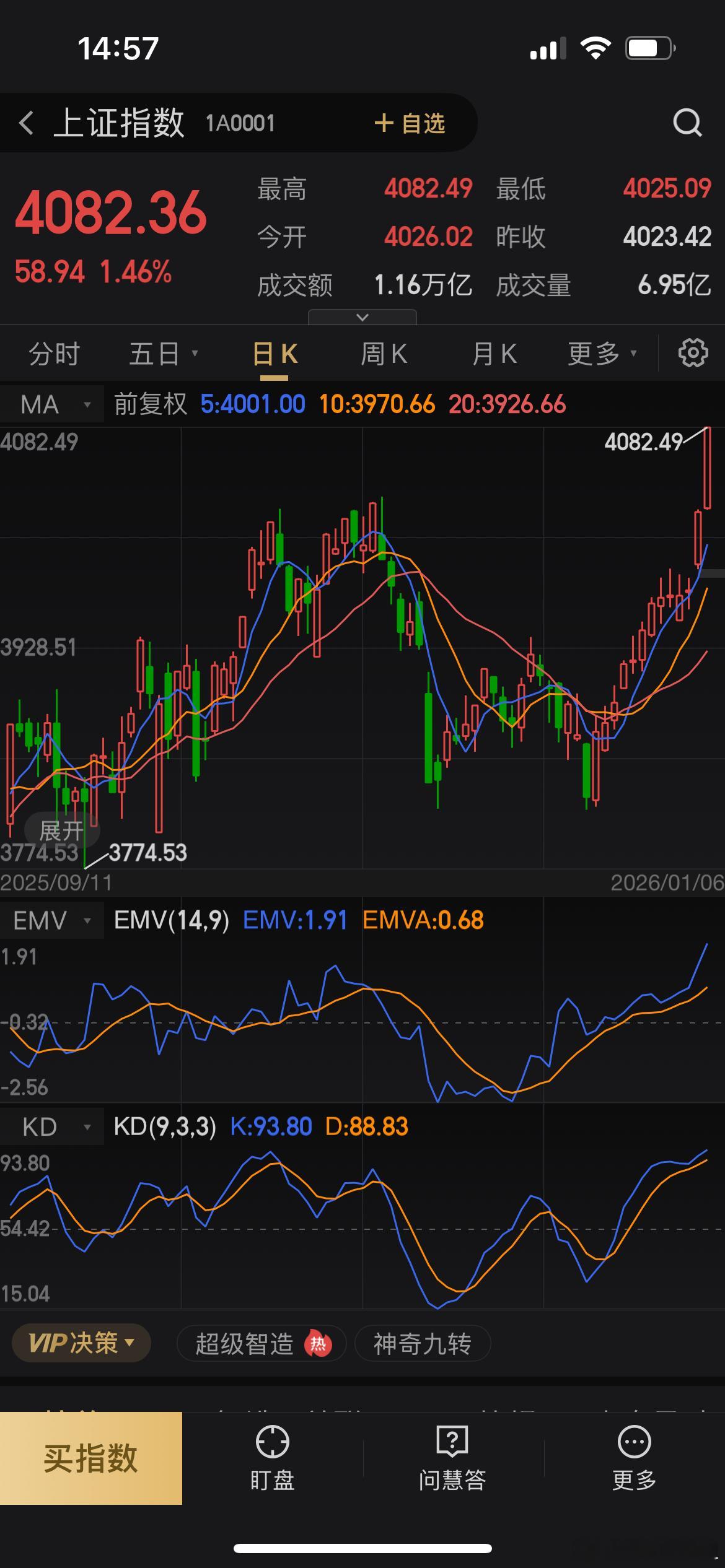This screenshot has height=1568, width=725.
Task: Open chart settings gear icon
Action: coord(693,353)
